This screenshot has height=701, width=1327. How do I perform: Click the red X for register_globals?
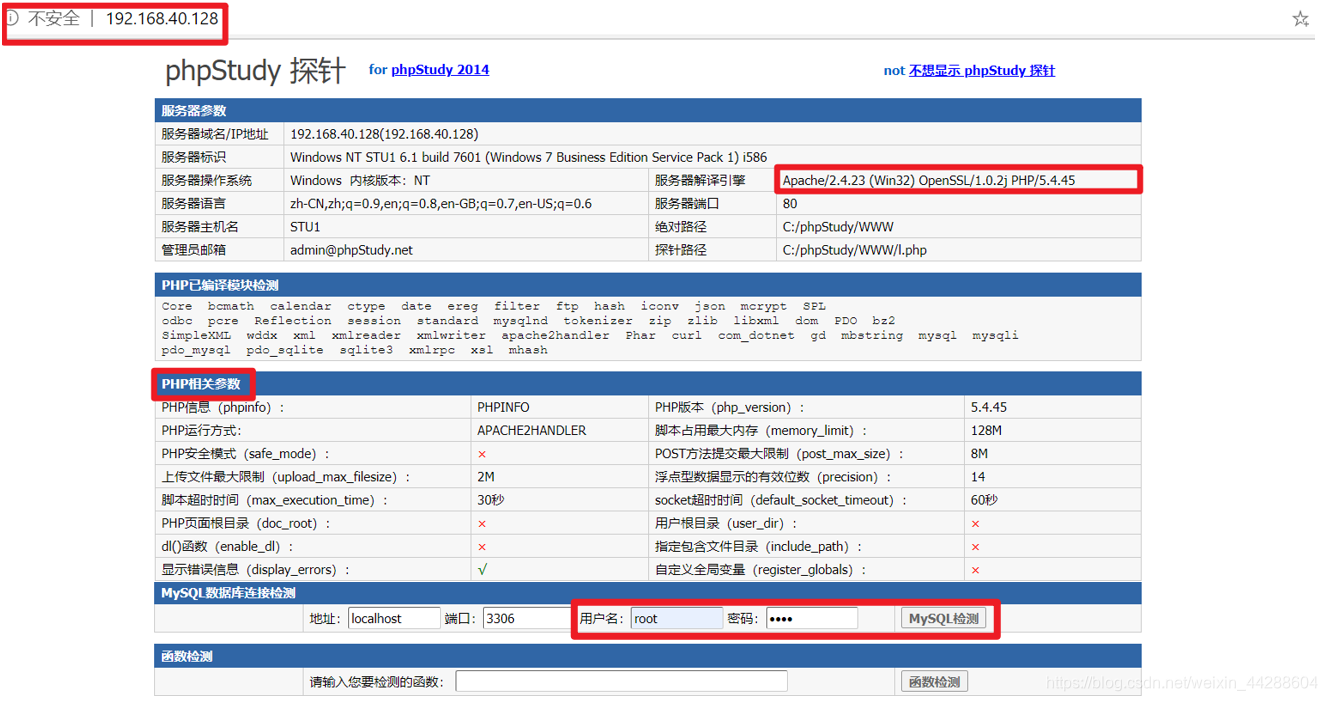click(x=975, y=570)
